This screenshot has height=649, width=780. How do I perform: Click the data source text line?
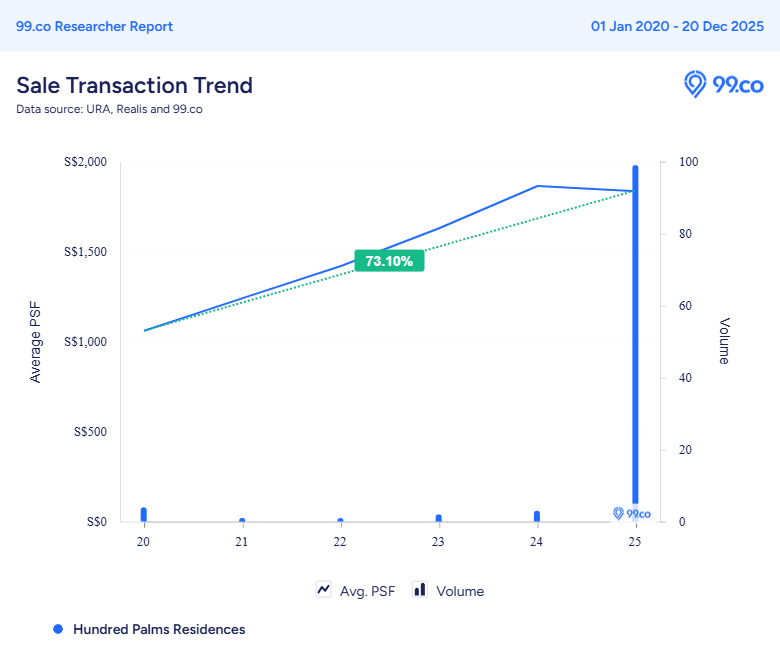(109, 109)
